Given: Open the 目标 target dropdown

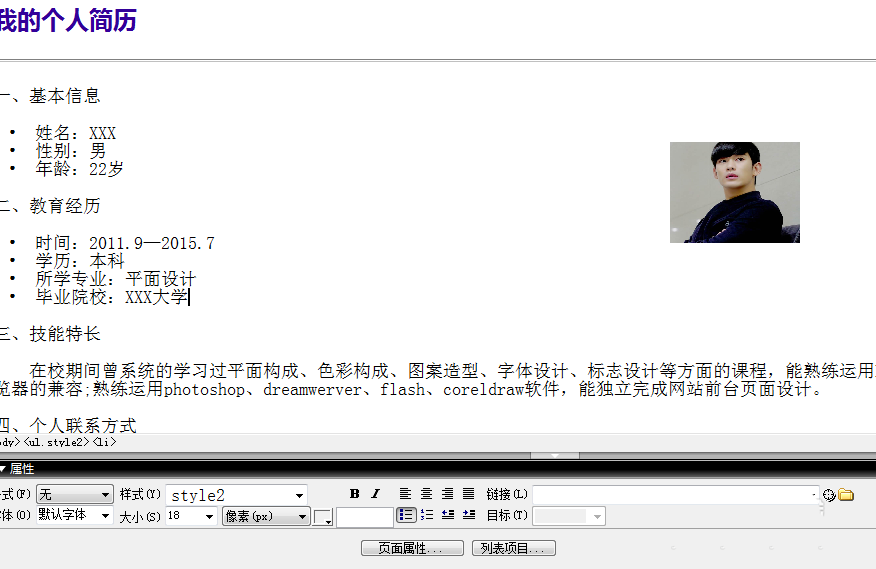Looking at the screenshot, I should 569,516.
